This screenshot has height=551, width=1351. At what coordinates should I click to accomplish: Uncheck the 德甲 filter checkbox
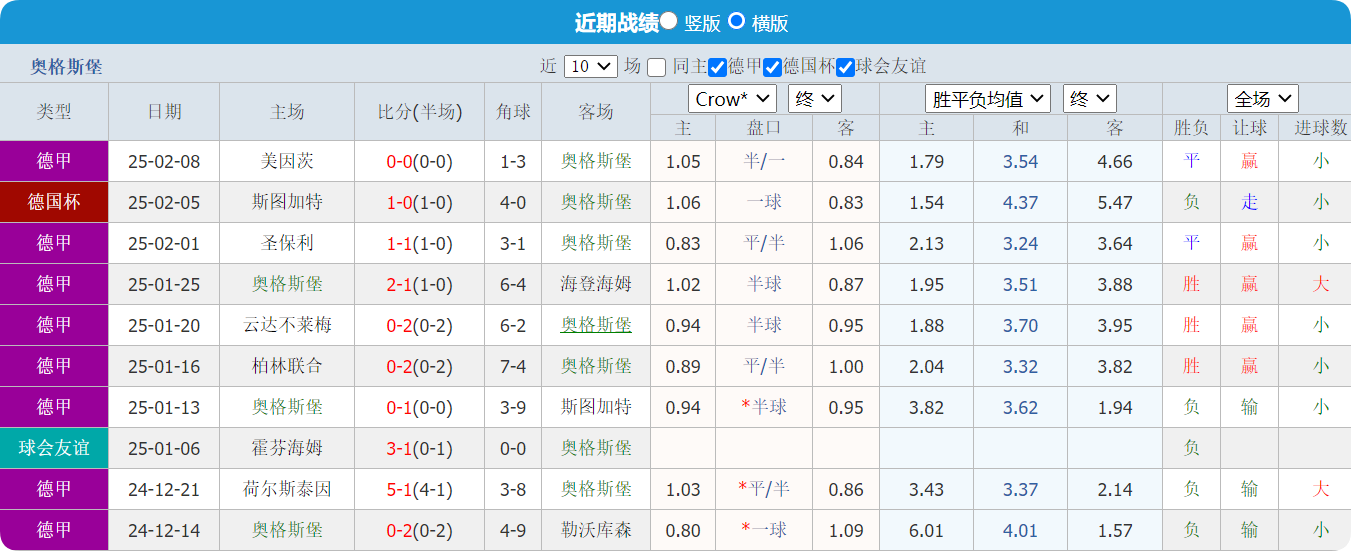[x=717, y=67]
